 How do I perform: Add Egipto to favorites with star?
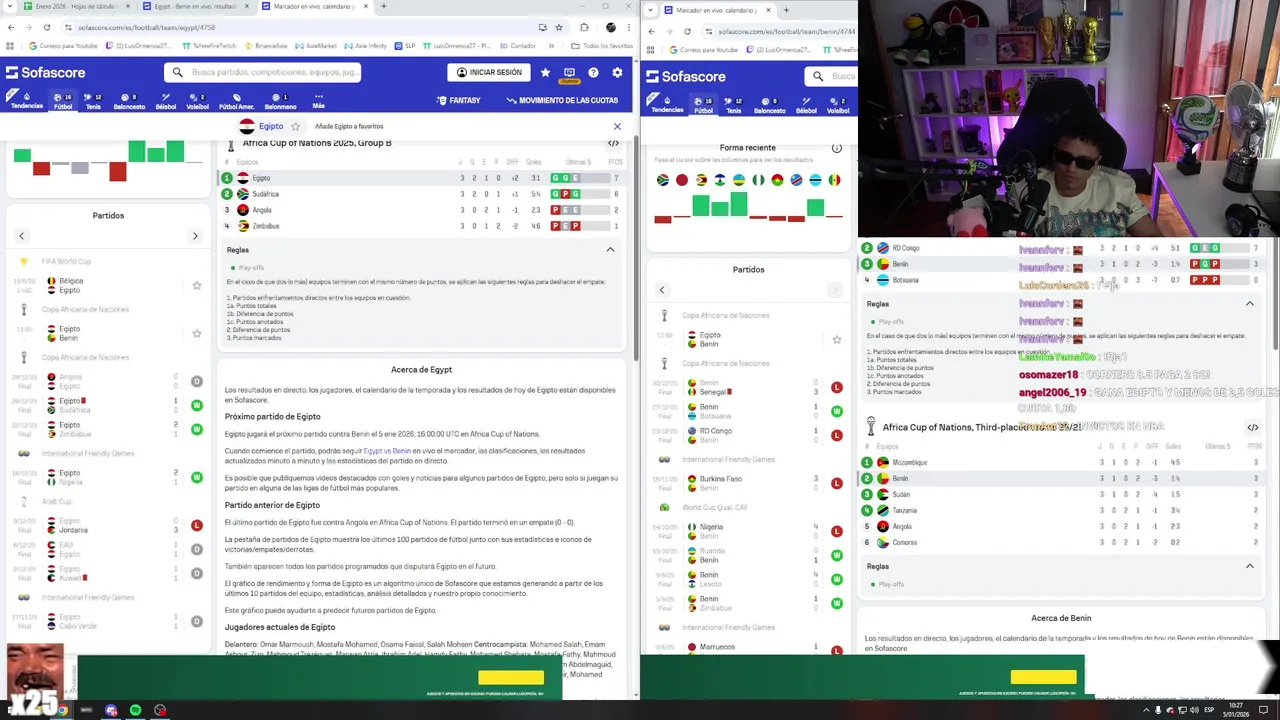pos(295,126)
